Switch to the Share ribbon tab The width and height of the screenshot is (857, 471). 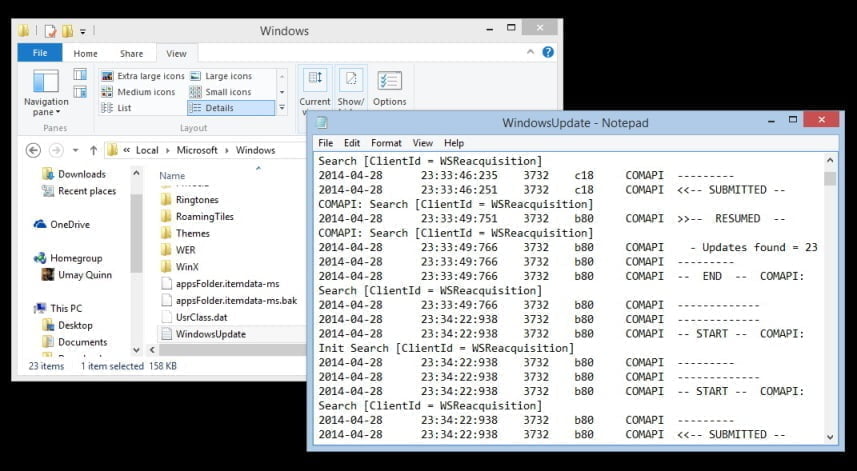click(131, 54)
